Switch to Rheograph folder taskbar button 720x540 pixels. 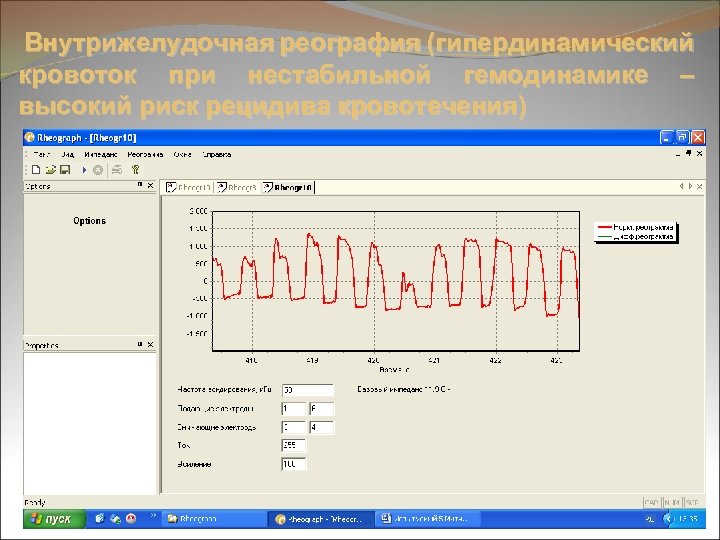pos(213,519)
